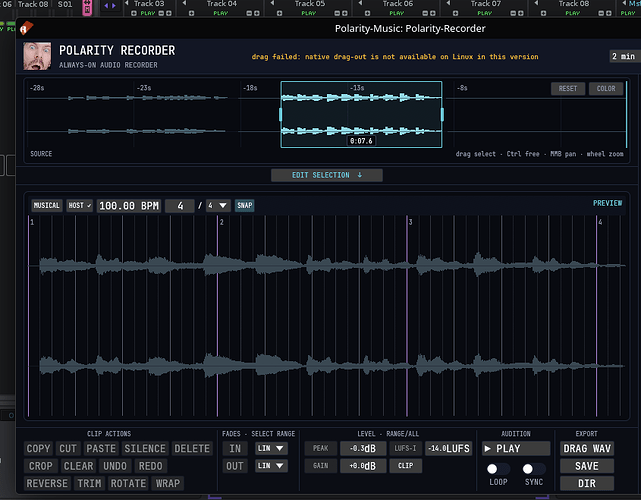
Task: Click the REVERSE clip action
Action: (47, 483)
